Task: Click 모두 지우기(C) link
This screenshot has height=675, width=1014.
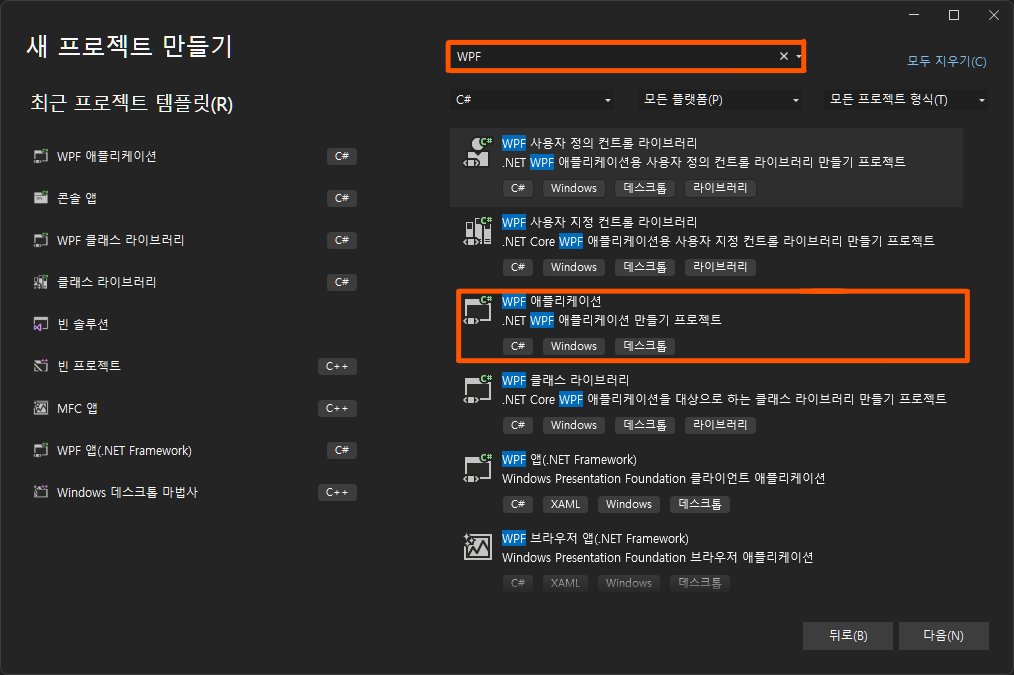Action: [947, 61]
